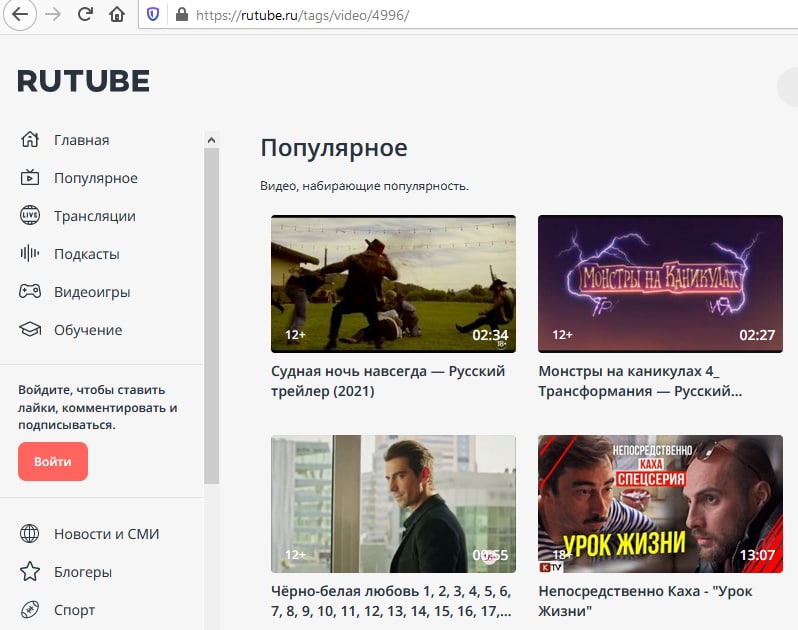Go to Подкасты section
Viewport: 798px width, 630px height.
point(87,254)
